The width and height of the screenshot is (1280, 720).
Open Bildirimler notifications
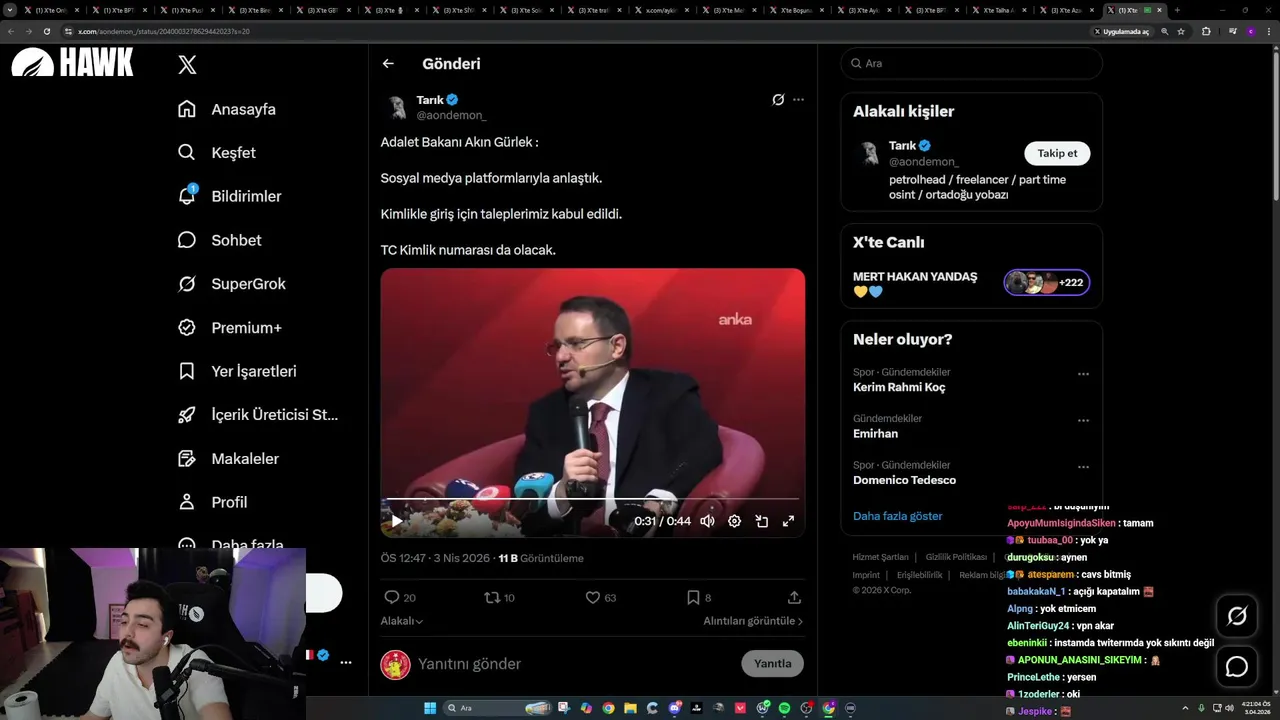(229, 196)
